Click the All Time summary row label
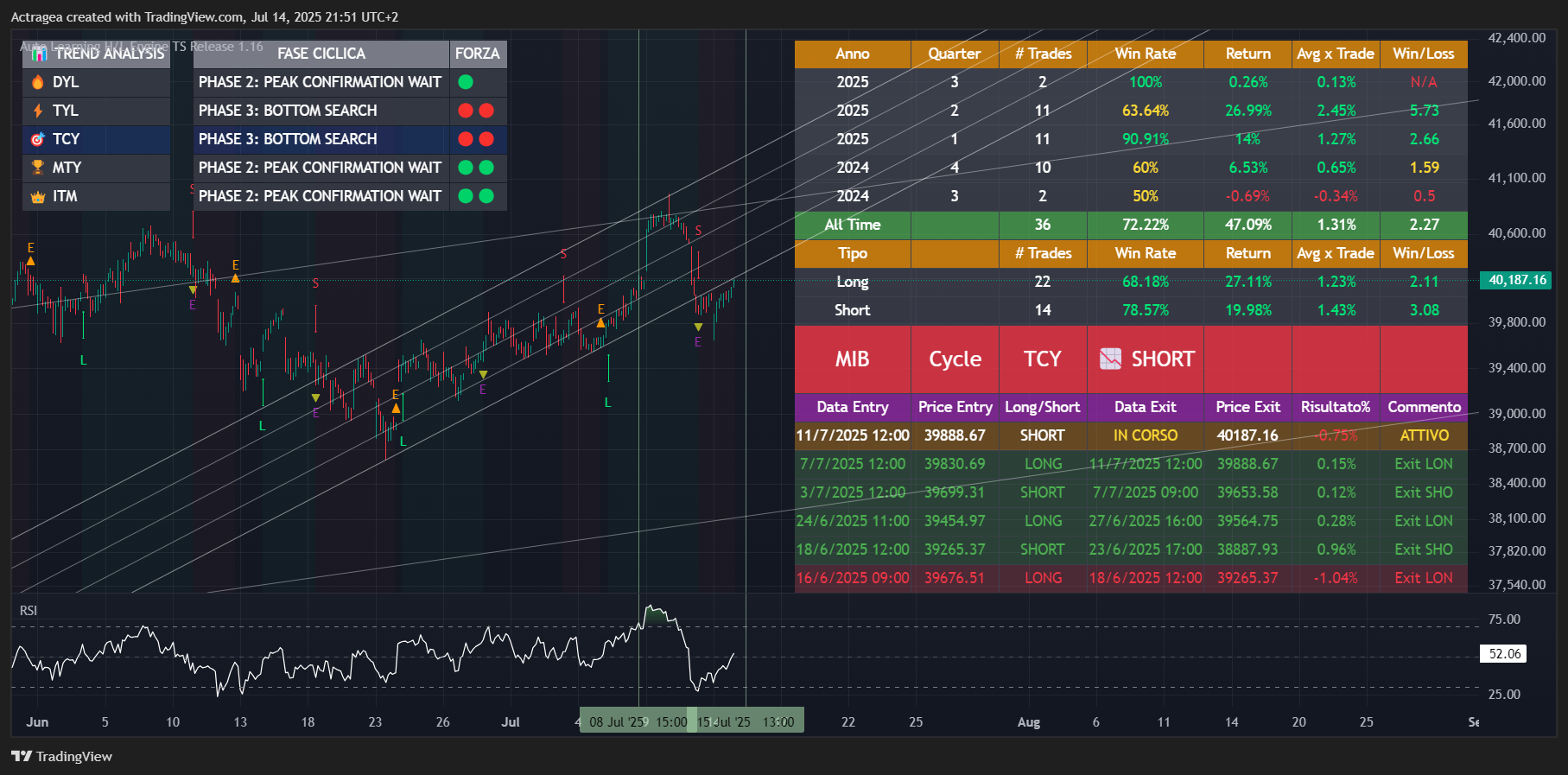The height and width of the screenshot is (775, 1568). tap(853, 225)
